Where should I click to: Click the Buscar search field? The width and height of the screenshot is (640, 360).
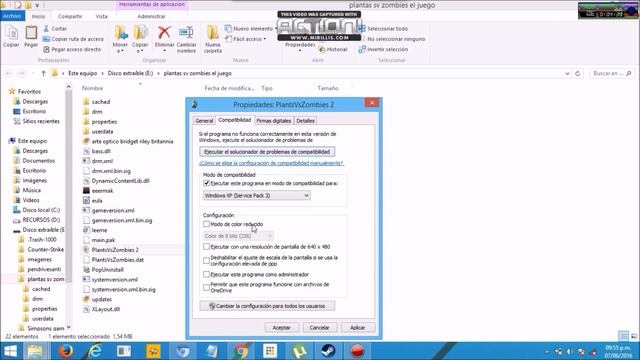coord(611,73)
